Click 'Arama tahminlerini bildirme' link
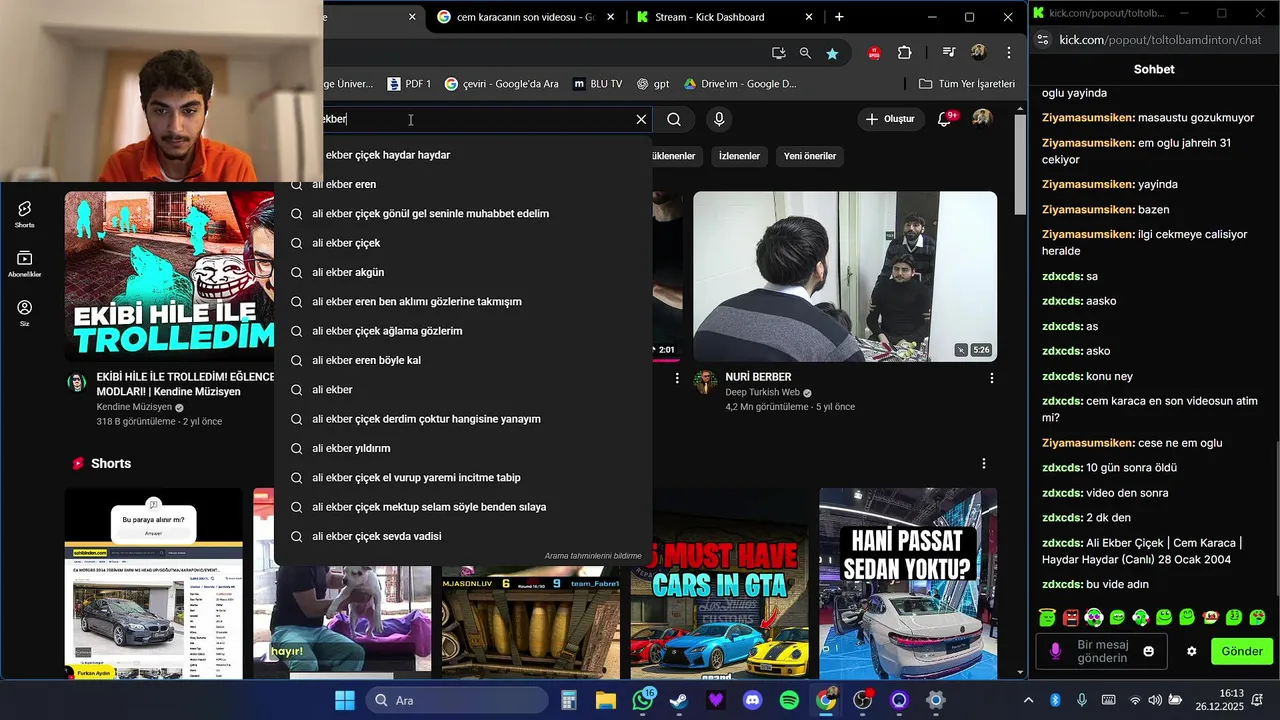Image resolution: width=1280 pixels, height=720 pixels. pyautogui.click(x=593, y=556)
